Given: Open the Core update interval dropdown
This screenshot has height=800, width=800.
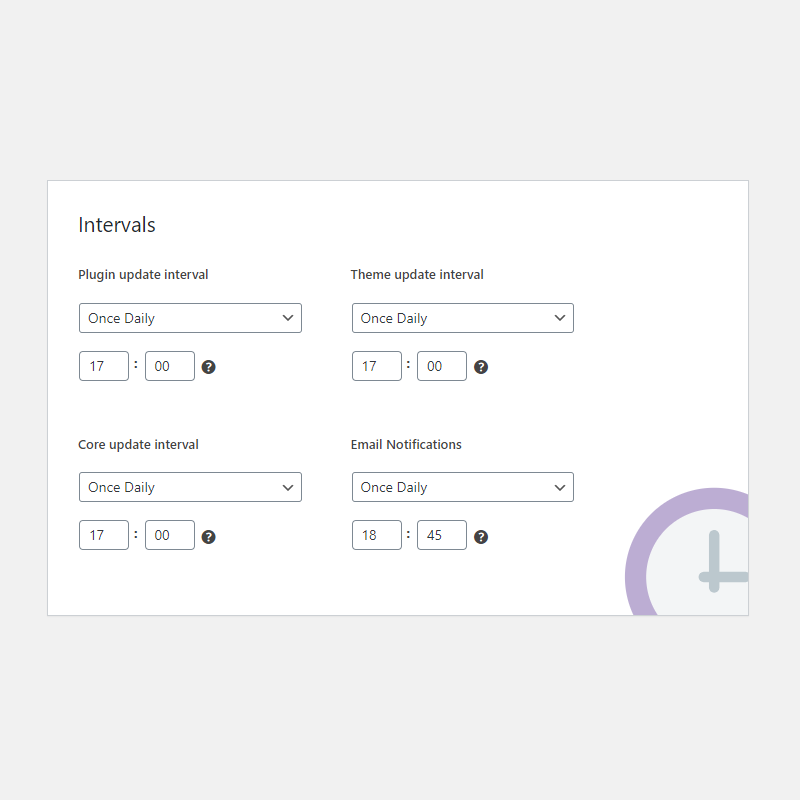Looking at the screenshot, I should (x=190, y=487).
